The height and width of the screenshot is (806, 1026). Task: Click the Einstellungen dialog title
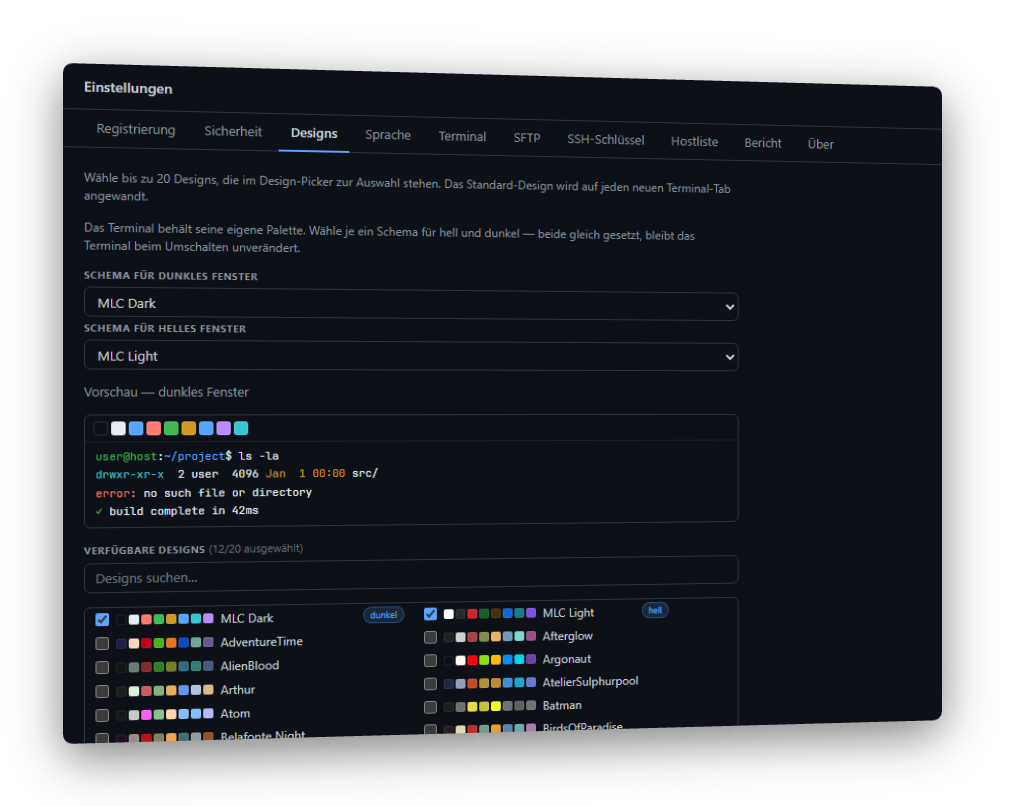click(x=128, y=88)
